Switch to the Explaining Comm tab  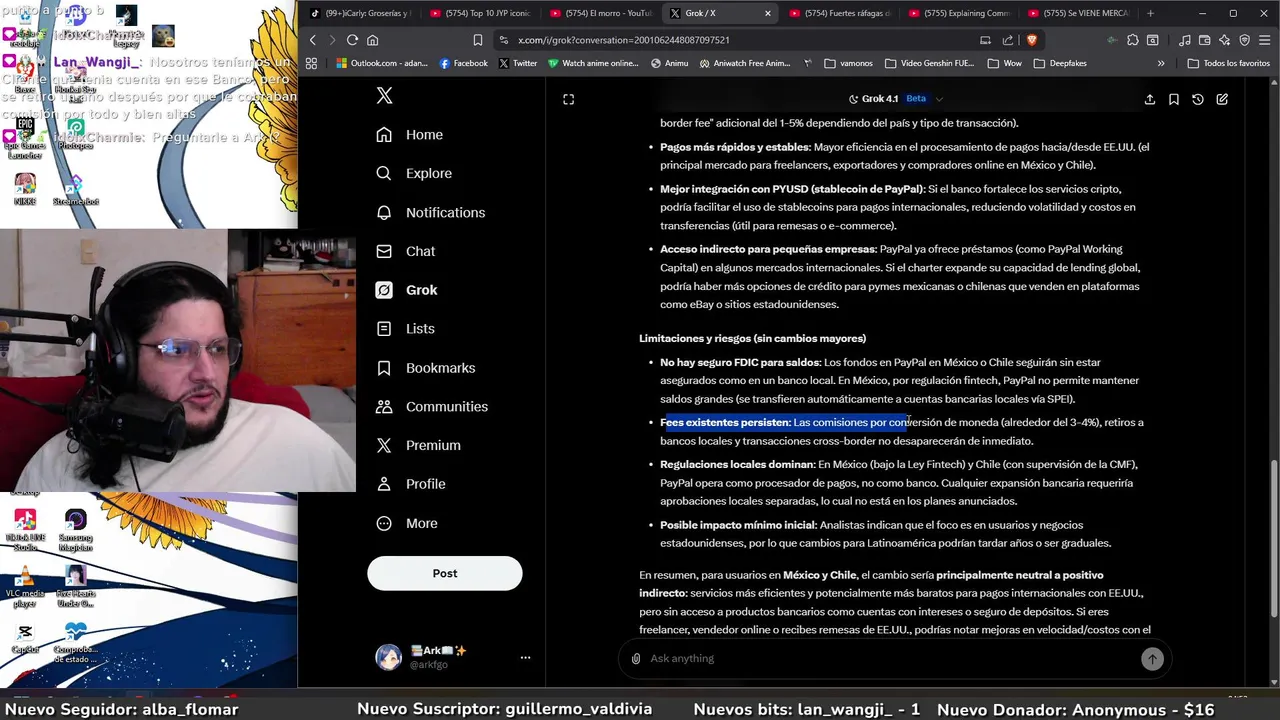960,13
